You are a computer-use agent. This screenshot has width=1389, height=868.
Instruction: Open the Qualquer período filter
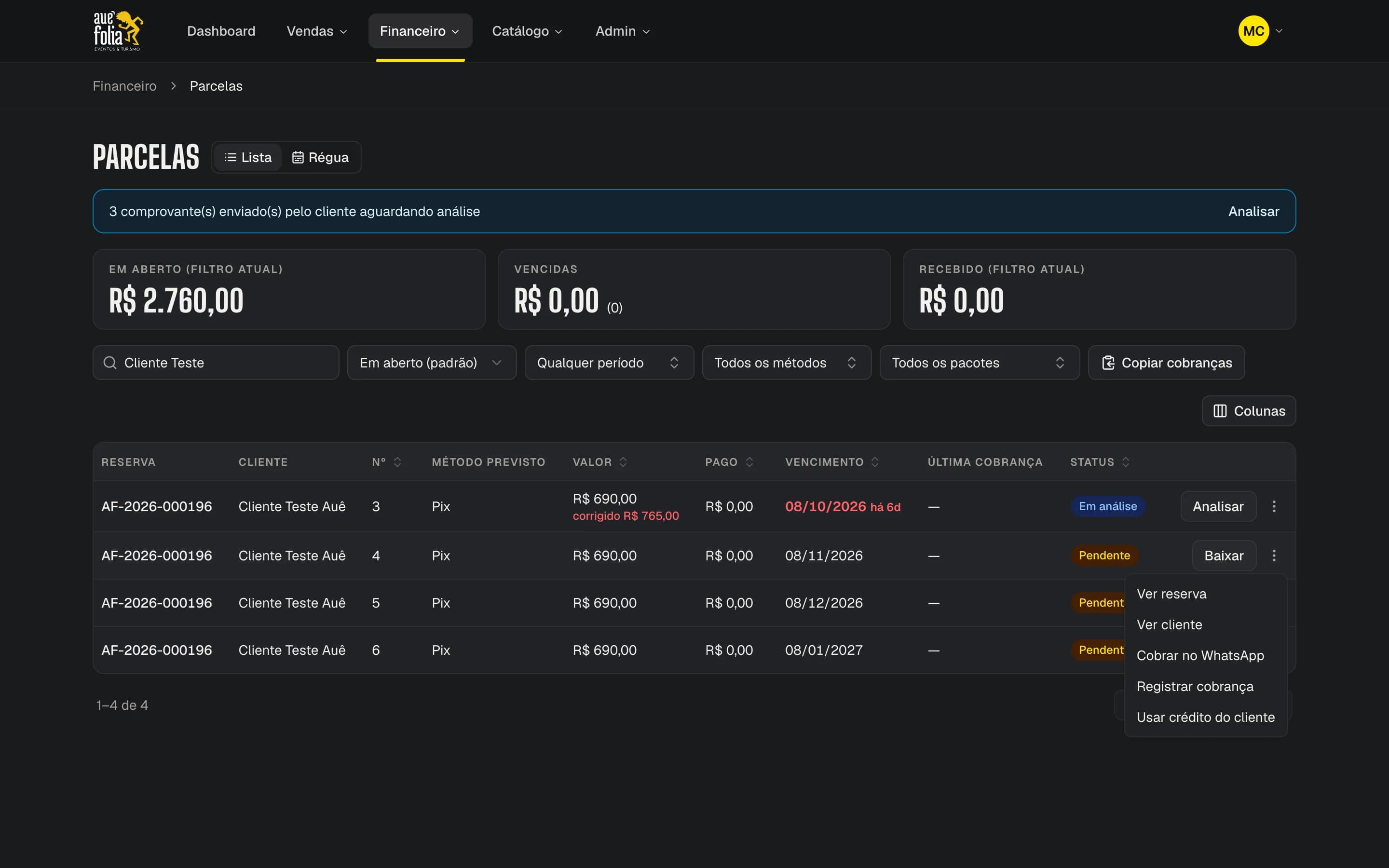pos(609,363)
